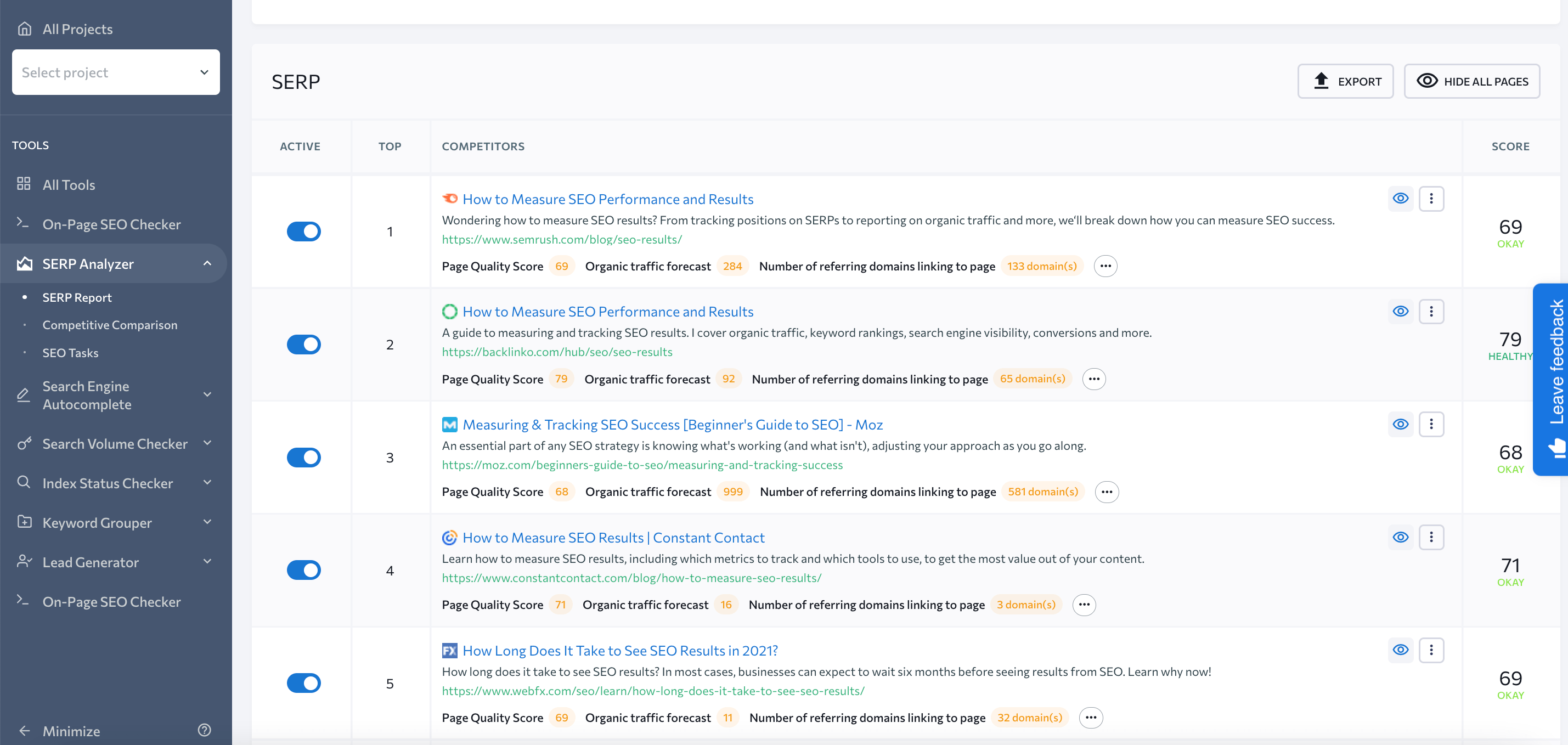Open the bottom On-Page SEO Checker item
This screenshot has width=1568, height=745.
click(x=112, y=601)
